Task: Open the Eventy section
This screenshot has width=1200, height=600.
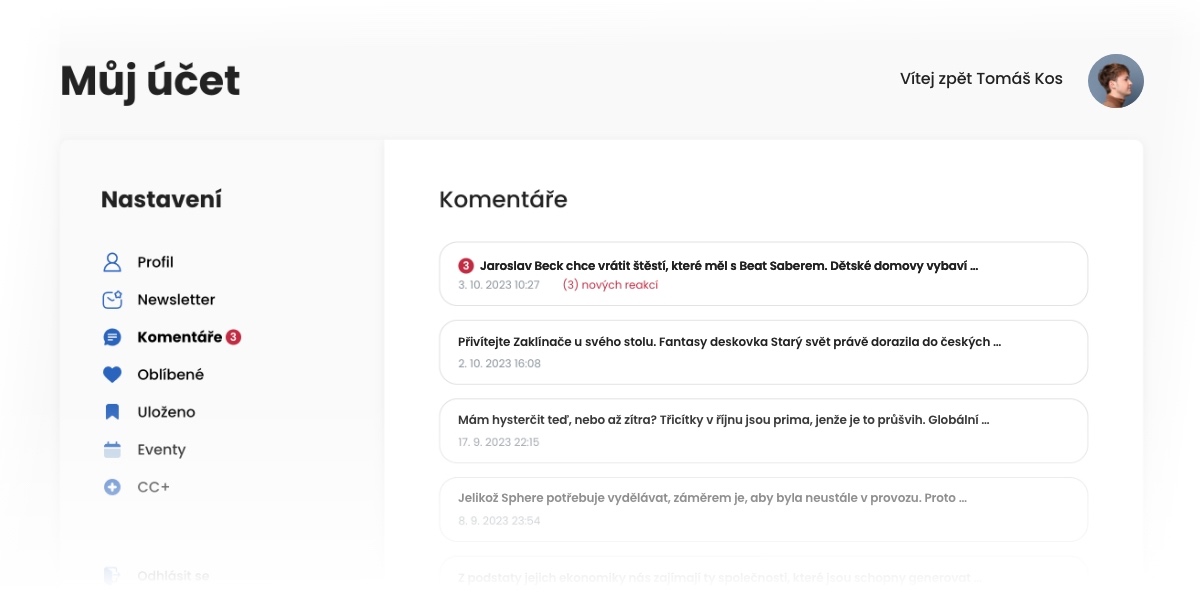Action: point(161,450)
